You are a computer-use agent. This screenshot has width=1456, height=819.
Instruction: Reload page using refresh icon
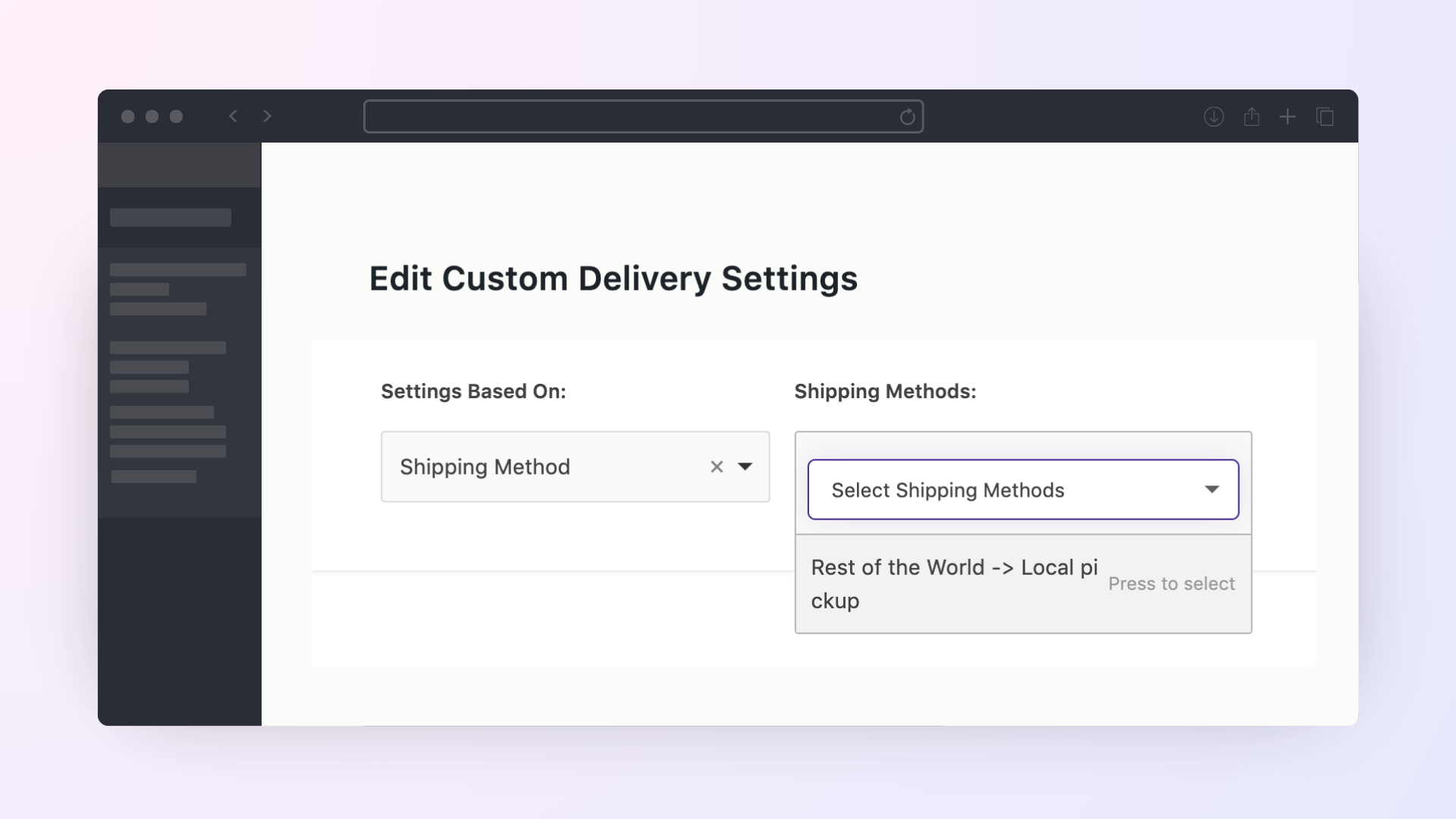point(907,117)
